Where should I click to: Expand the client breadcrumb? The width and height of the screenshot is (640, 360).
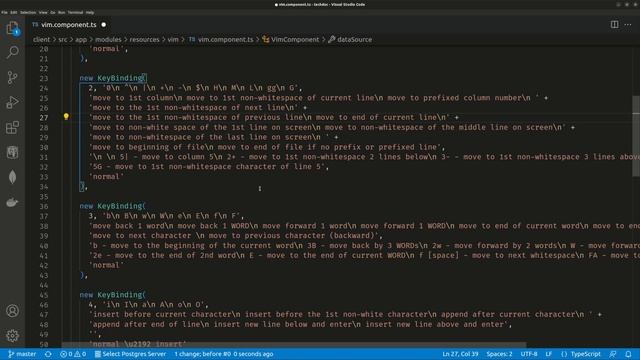click(x=41, y=40)
